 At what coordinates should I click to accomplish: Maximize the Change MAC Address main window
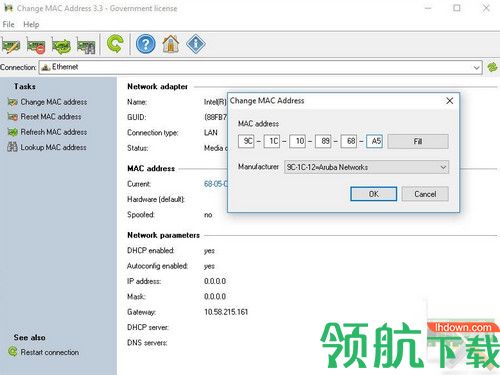point(457,8)
